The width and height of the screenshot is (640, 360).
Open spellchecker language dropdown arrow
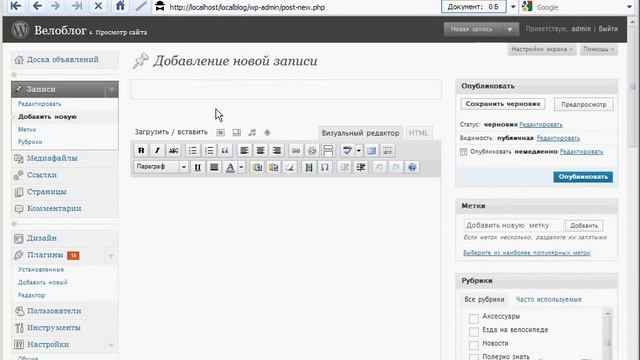point(358,151)
